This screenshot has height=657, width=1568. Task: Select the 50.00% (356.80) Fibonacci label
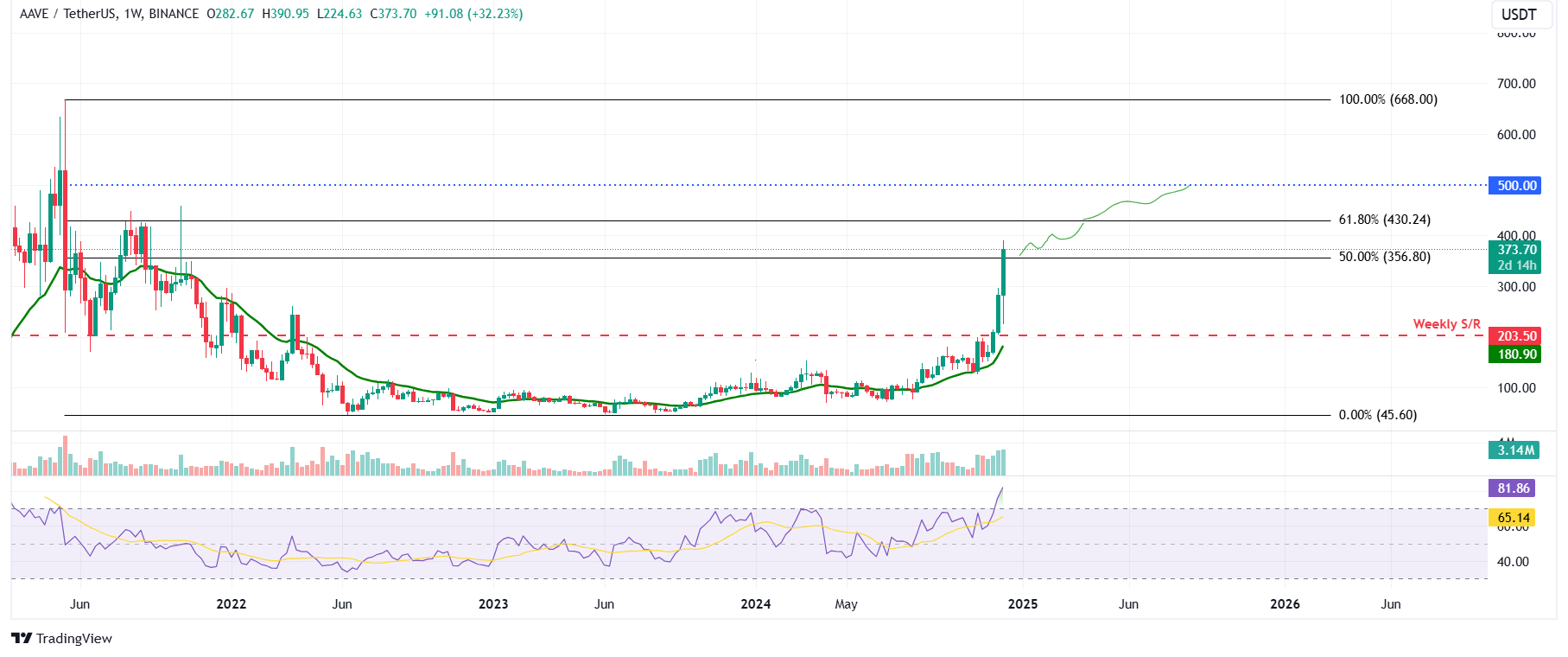pyautogui.click(x=1385, y=257)
